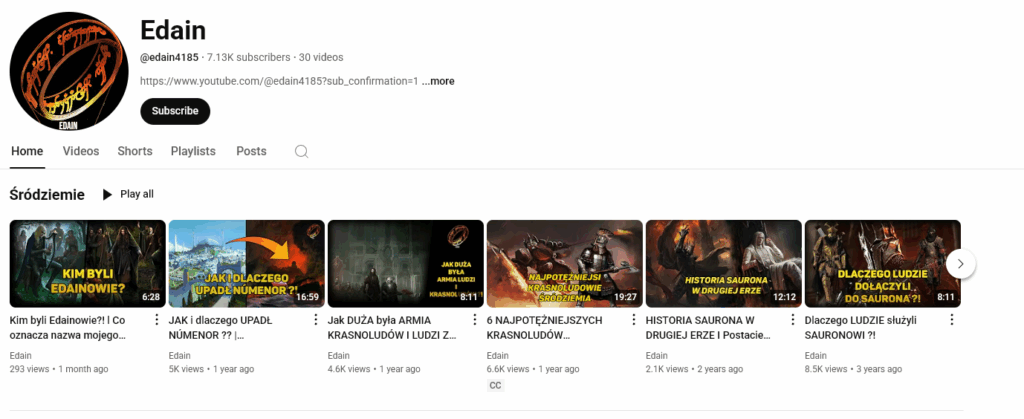Click Edain channel name under the 8.5K views video

click(816, 356)
